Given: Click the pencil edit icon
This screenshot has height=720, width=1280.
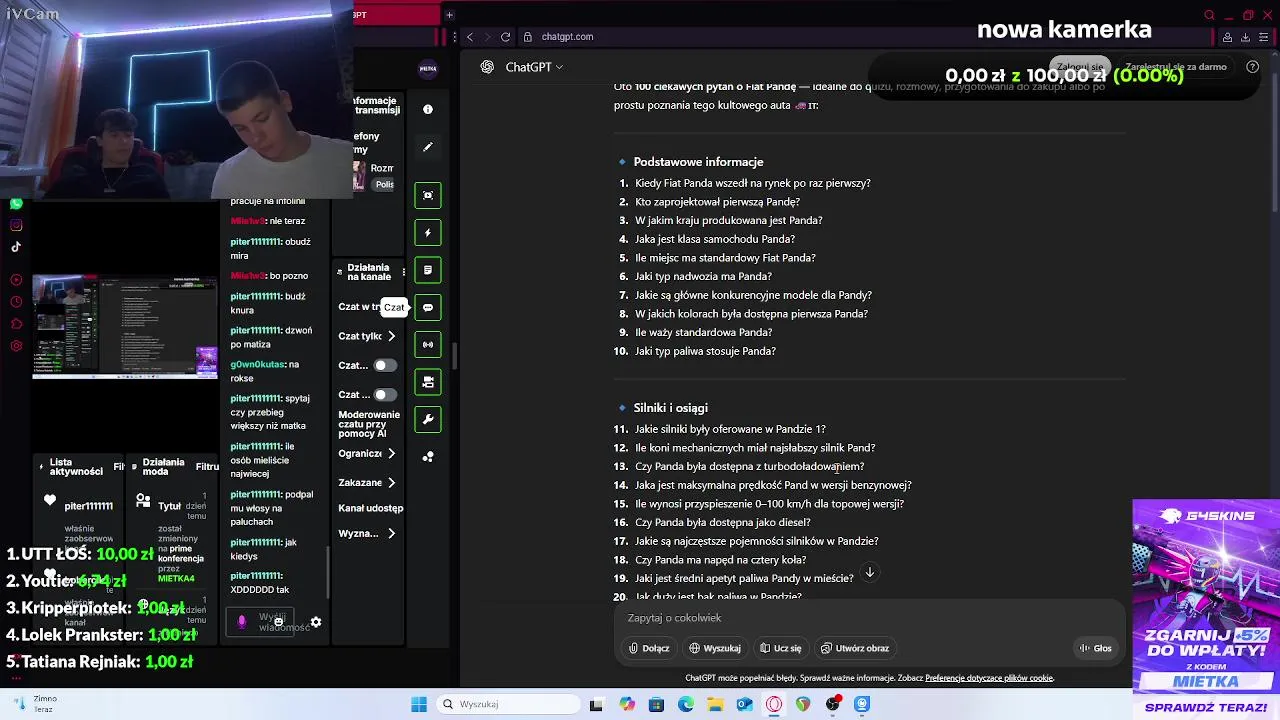Looking at the screenshot, I should [428, 147].
